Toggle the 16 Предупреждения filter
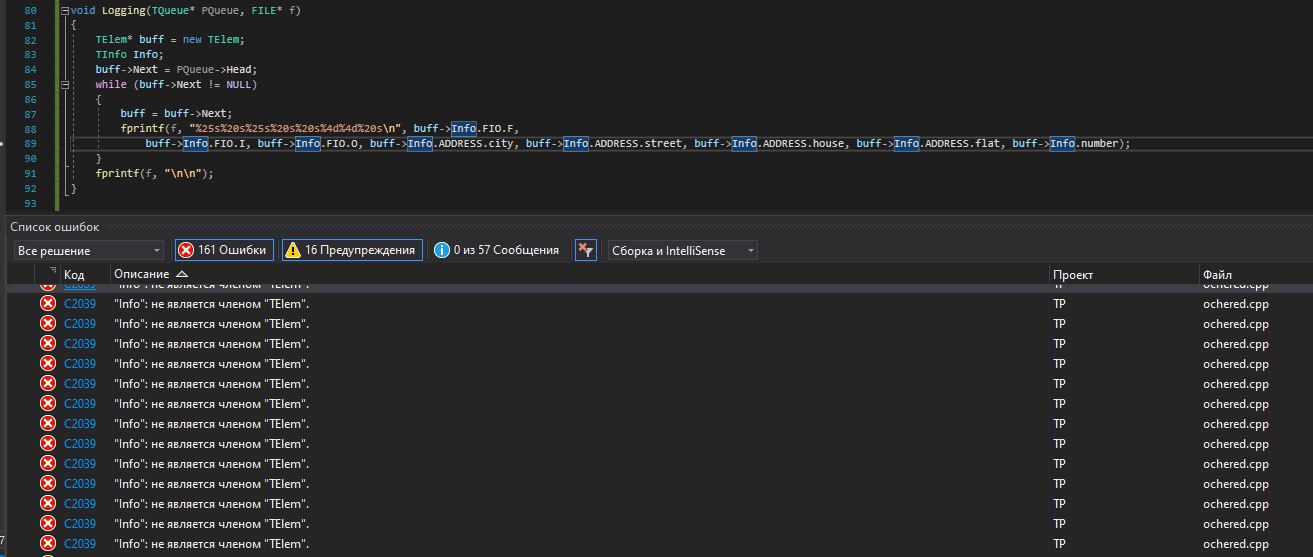 pyautogui.click(x=351, y=250)
